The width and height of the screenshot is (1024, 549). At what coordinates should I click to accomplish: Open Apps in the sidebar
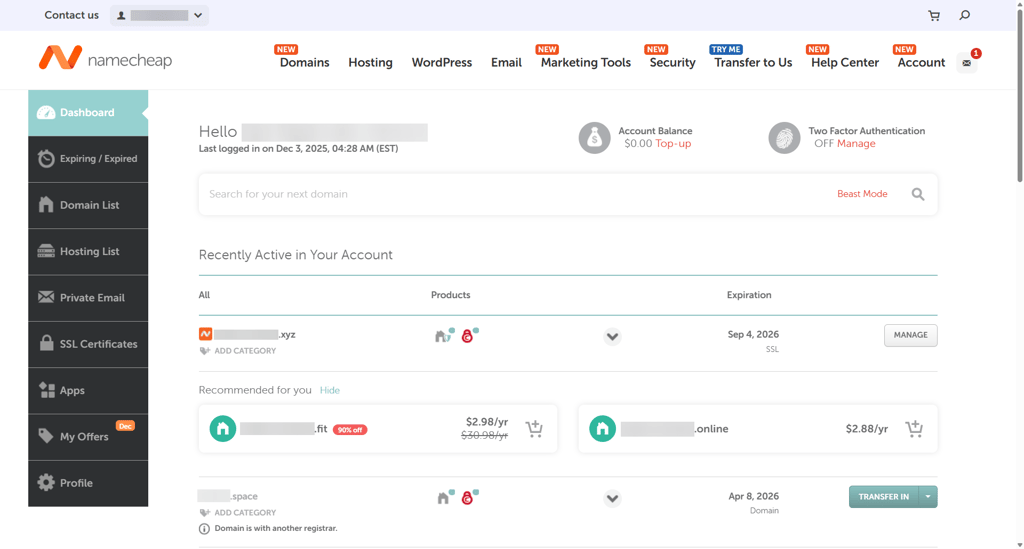88,390
